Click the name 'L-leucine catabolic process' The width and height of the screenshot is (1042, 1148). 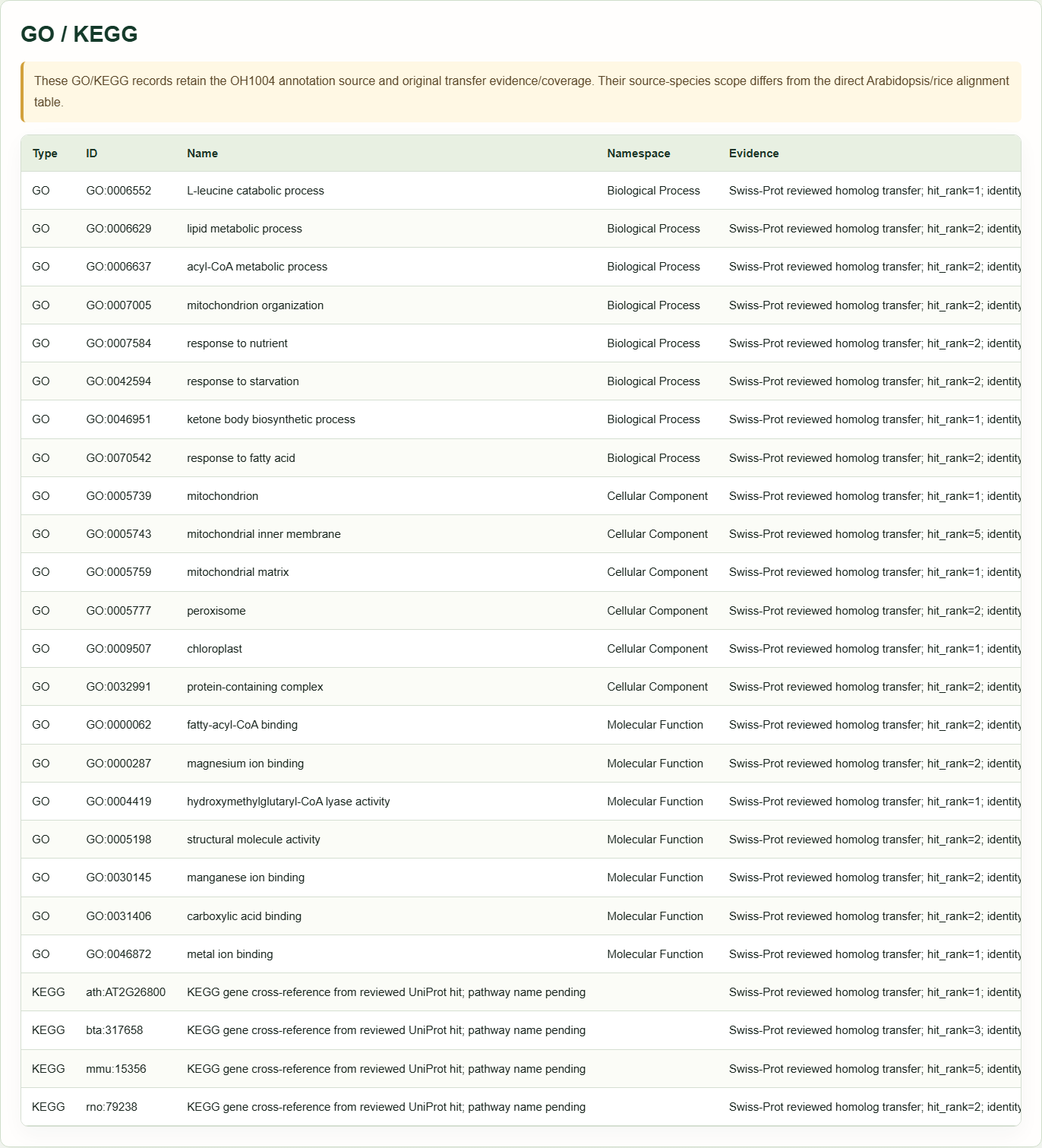tap(255, 191)
